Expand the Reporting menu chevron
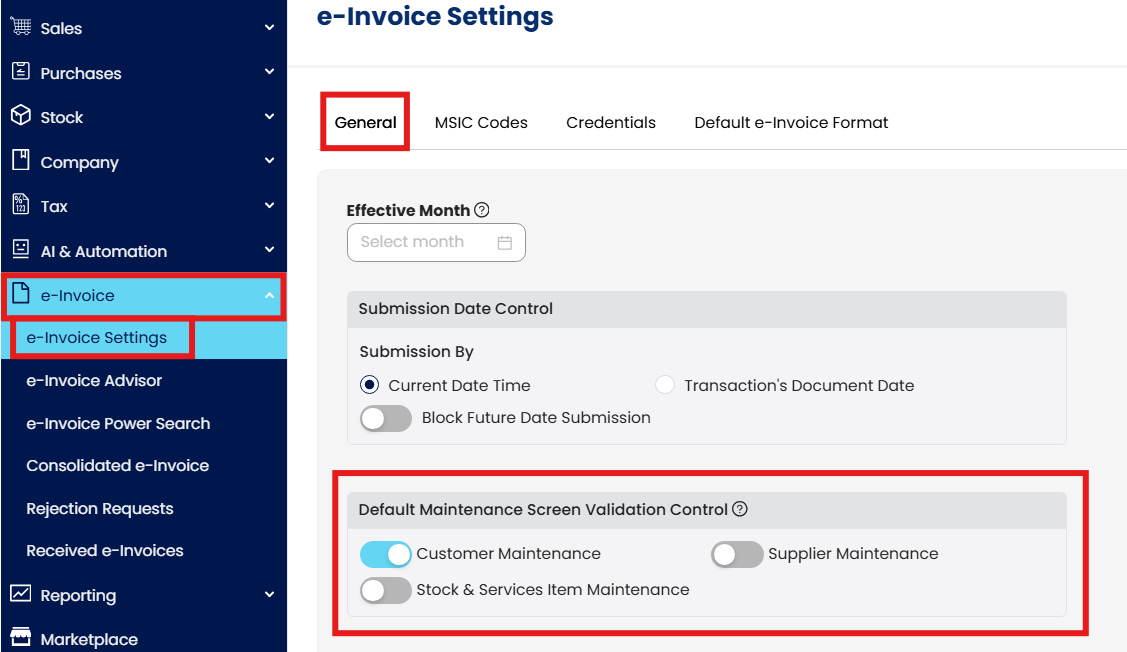 269,595
